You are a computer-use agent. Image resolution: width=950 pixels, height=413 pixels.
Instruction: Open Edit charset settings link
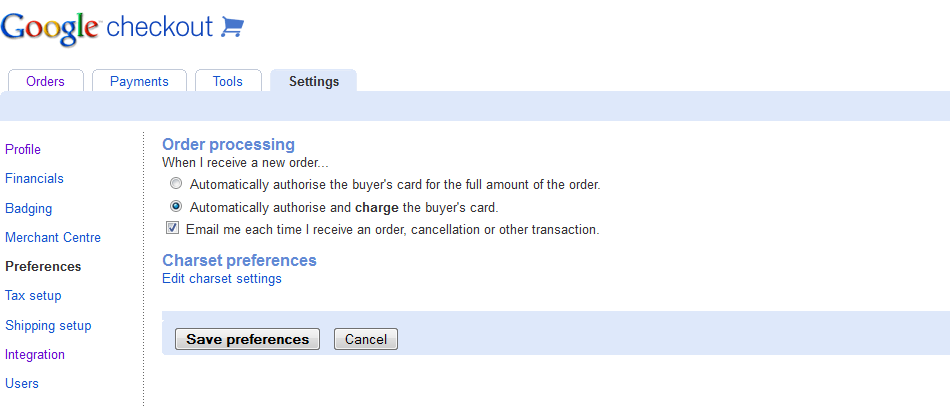[x=222, y=279]
